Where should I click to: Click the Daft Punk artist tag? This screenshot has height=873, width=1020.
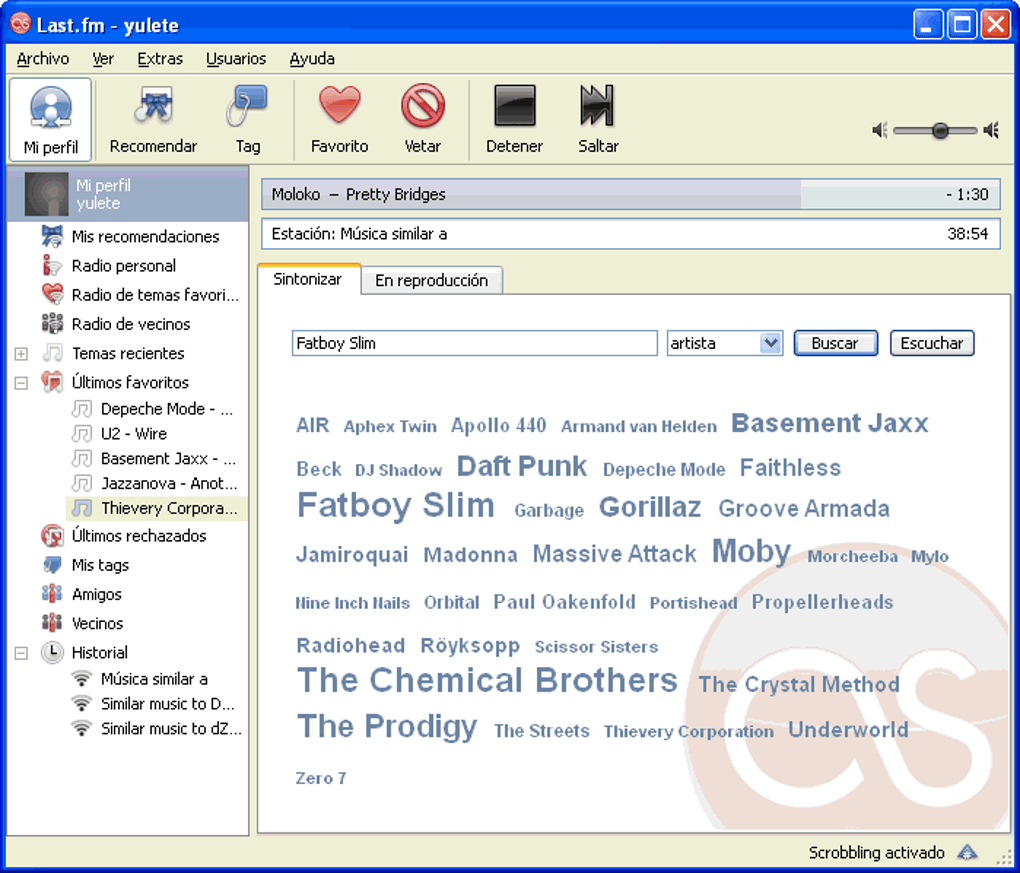[x=522, y=466]
